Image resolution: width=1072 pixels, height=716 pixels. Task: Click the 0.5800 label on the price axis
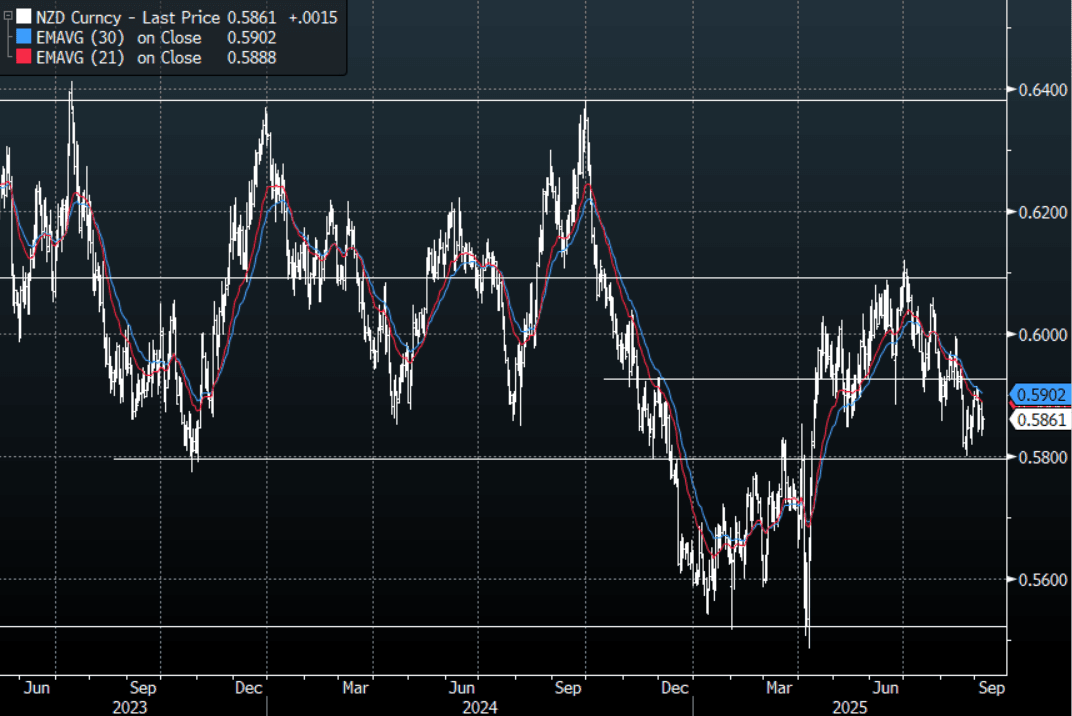coord(1041,457)
